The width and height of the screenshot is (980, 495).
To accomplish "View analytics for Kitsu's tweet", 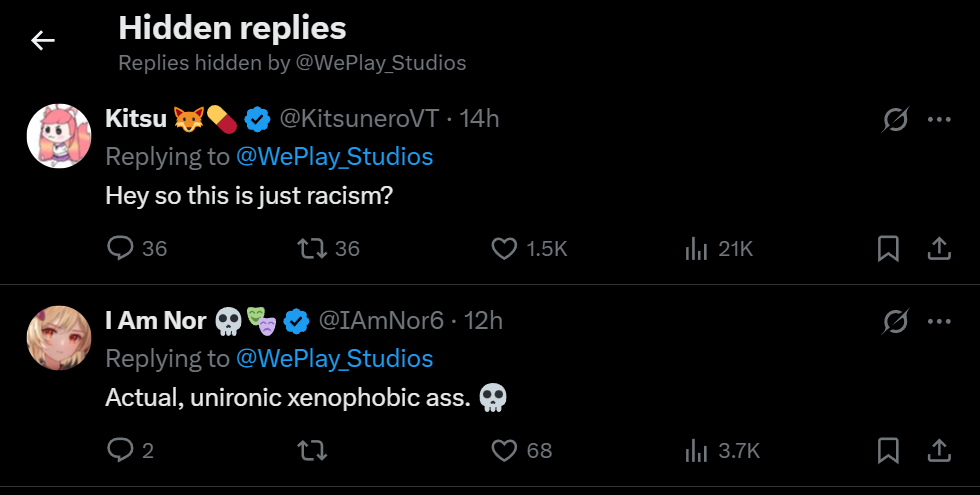I will click(697, 248).
